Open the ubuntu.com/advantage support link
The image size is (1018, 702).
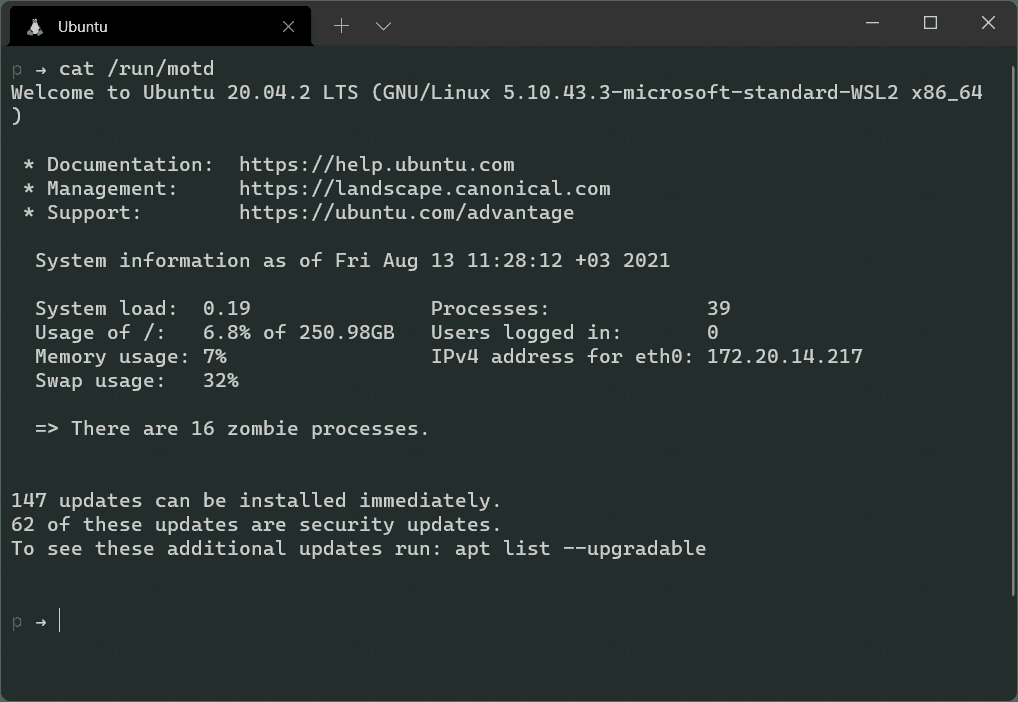(406, 212)
